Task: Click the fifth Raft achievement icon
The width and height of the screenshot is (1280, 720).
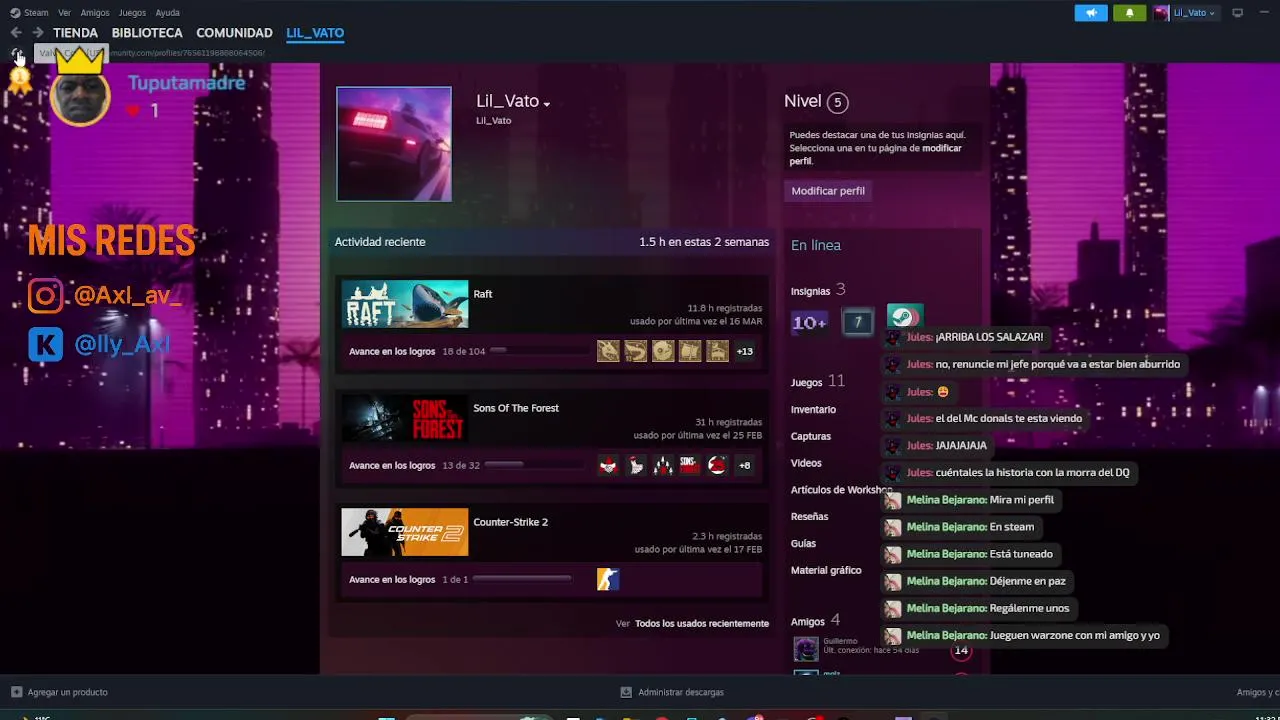Action: 717,351
